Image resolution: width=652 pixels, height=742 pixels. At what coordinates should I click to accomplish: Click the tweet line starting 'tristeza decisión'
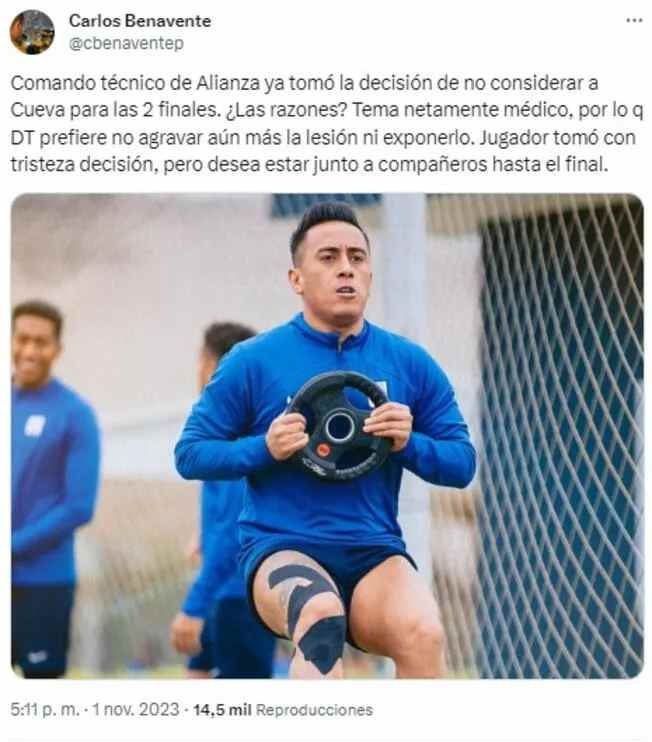coord(309,164)
